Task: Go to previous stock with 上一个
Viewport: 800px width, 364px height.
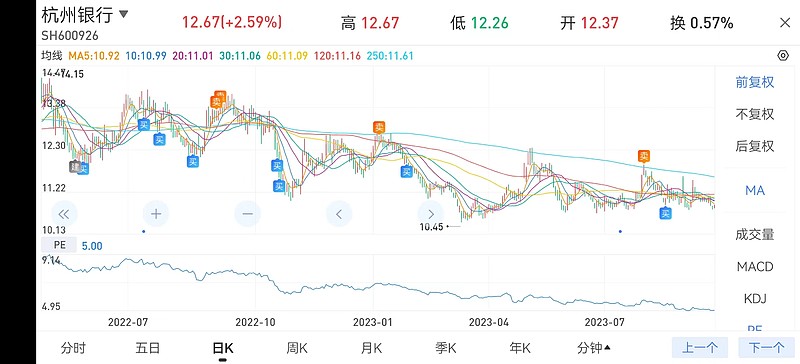Action: pyautogui.click(x=699, y=348)
